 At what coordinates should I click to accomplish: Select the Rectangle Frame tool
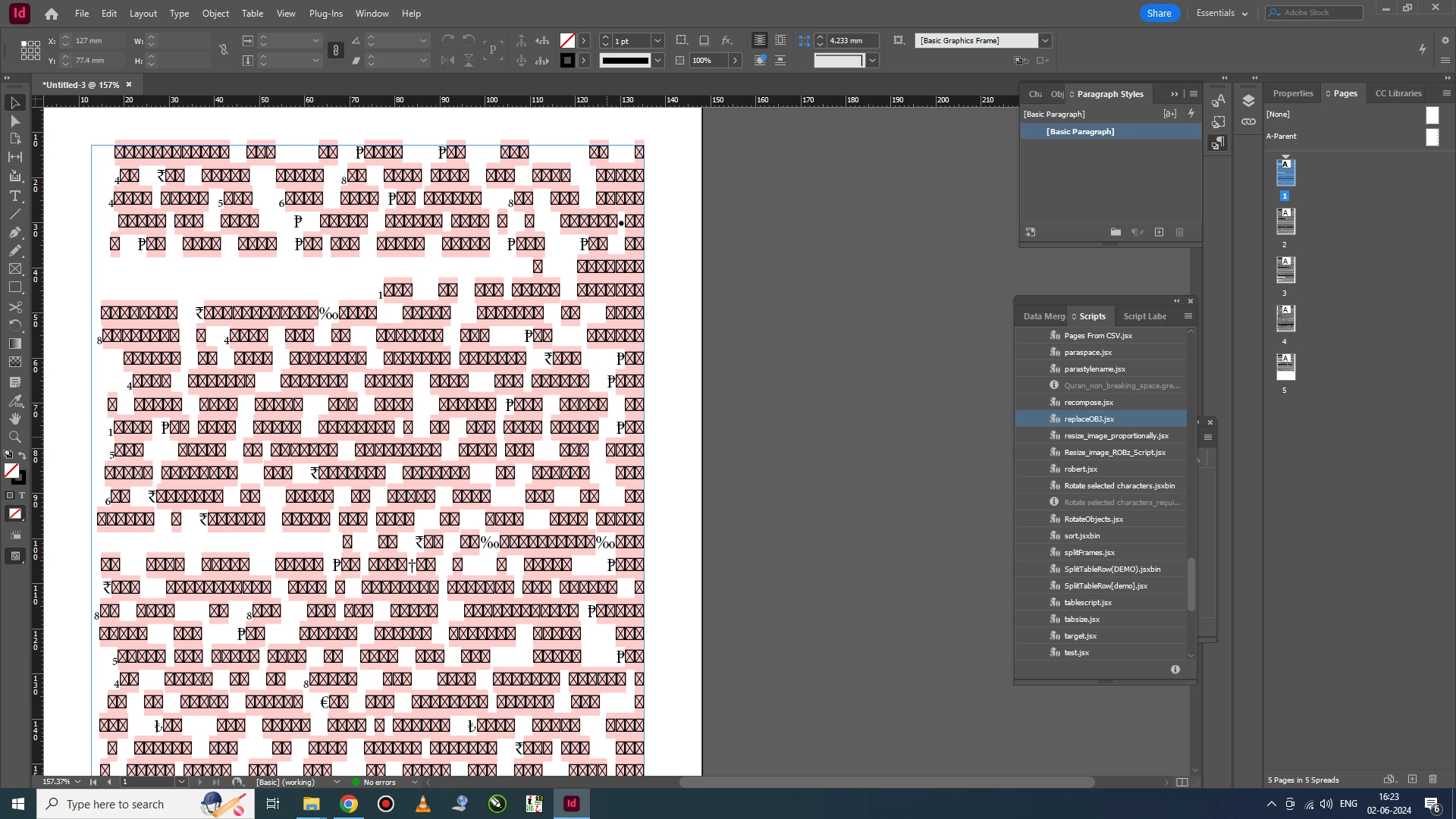[14, 269]
